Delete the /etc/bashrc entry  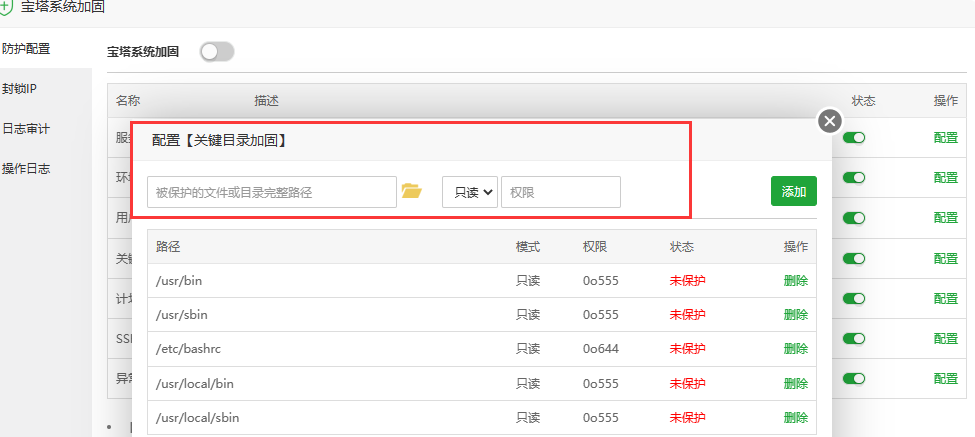tap(796, 349)
